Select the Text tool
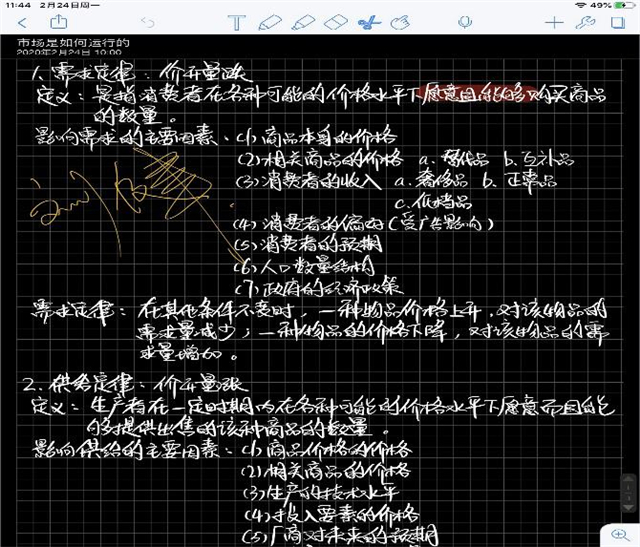 tap(236, 22)
